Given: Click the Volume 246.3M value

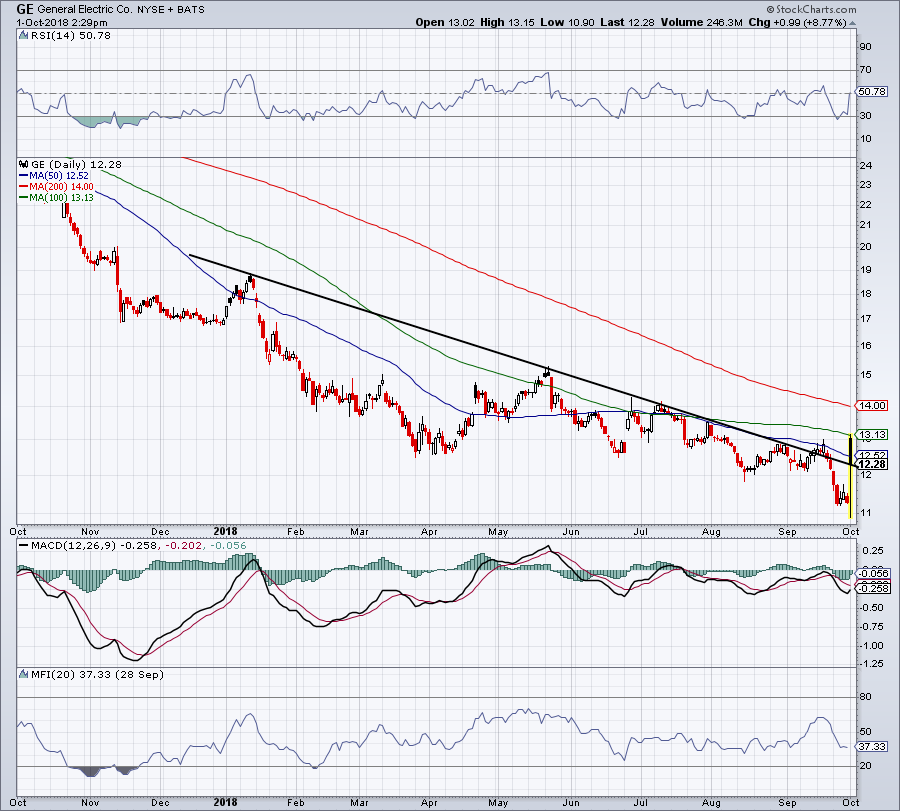Looking at the screenshot, I should click(701, 22).
